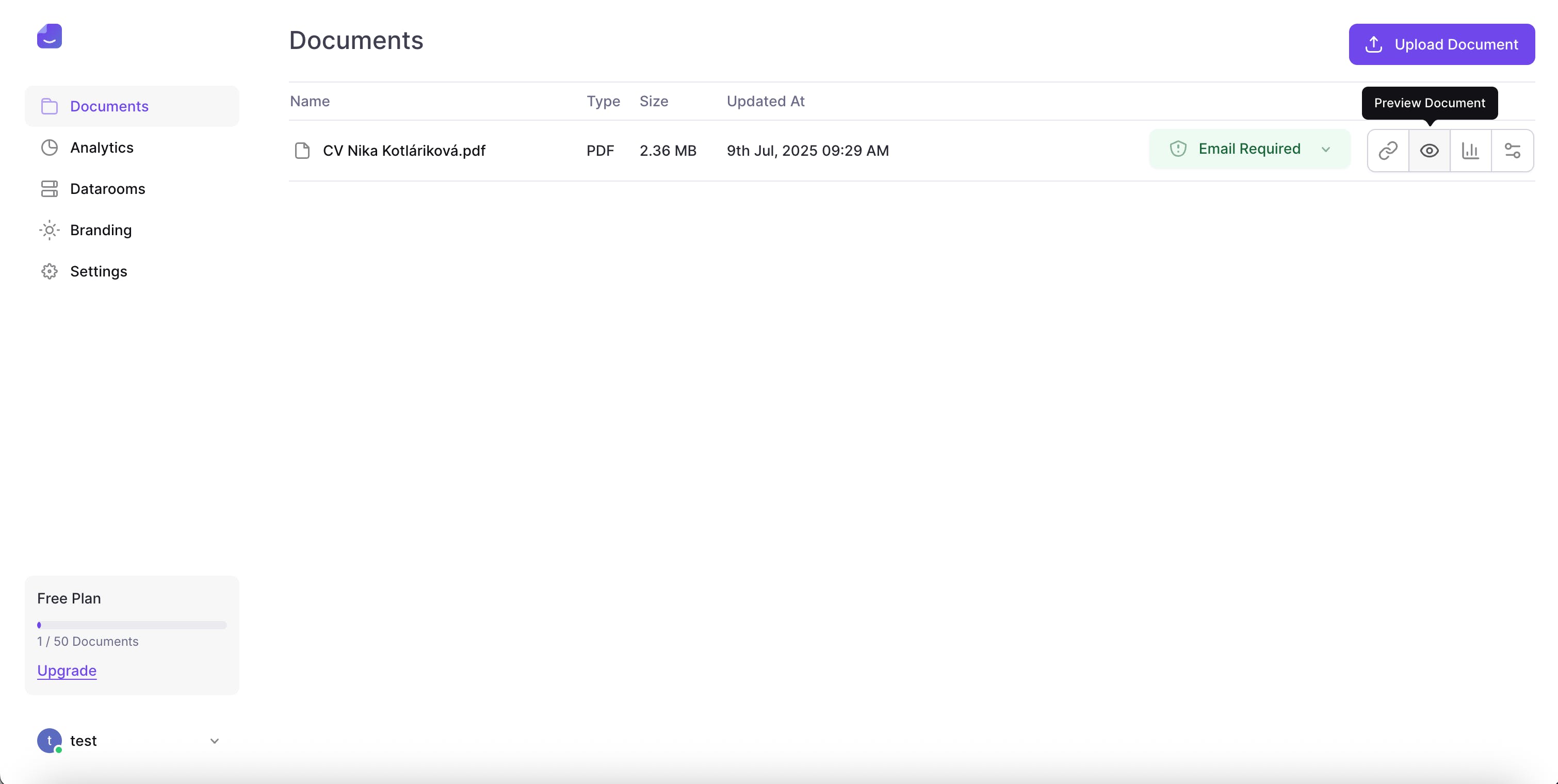Click the file icon beside CV Nika Kotláriková.pdf
Image resolution: width=1558 pixels, height=784 pixels.
(302, 151)
